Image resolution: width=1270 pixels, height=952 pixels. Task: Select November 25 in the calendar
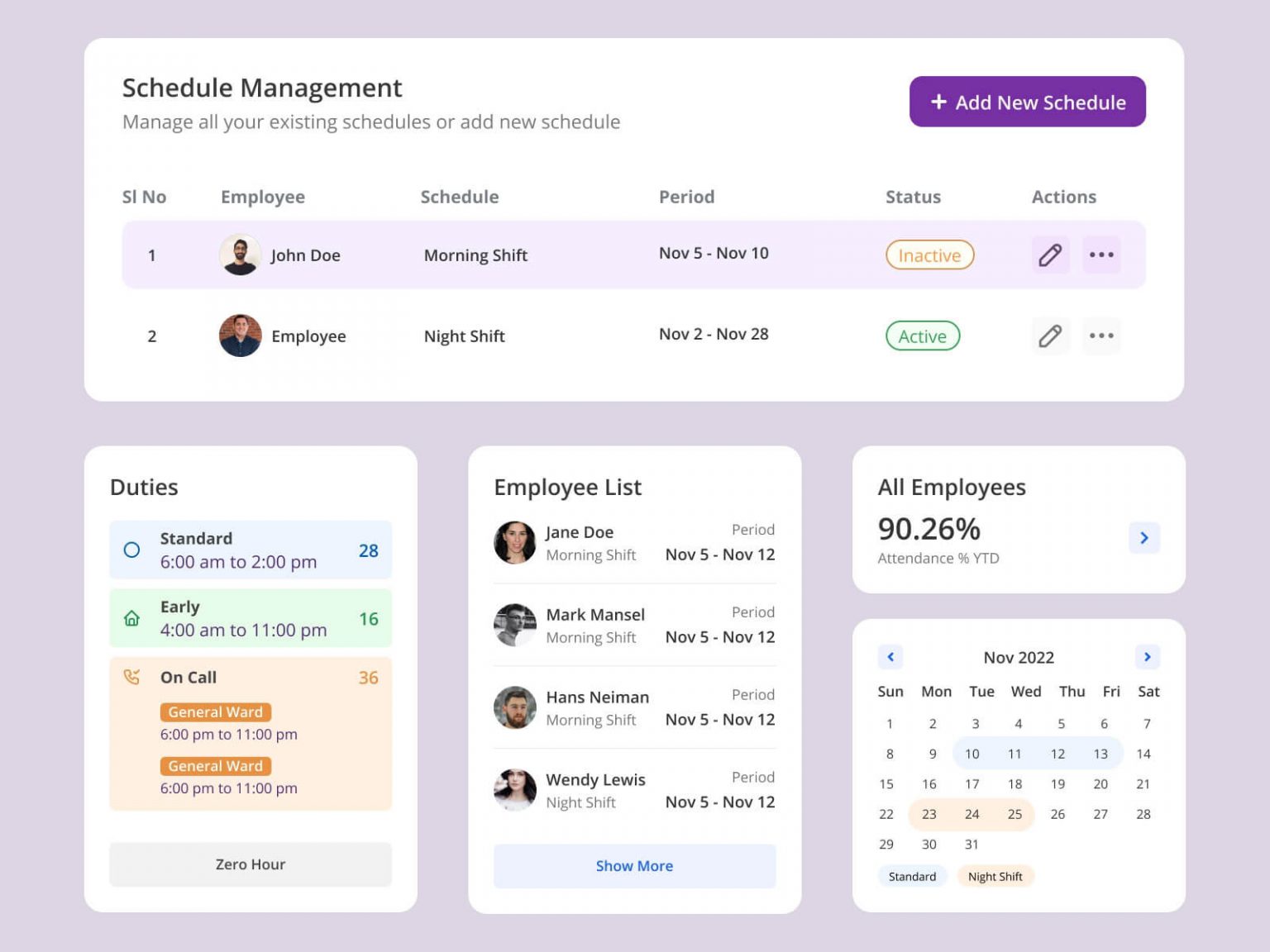[x=1015, y=814]
